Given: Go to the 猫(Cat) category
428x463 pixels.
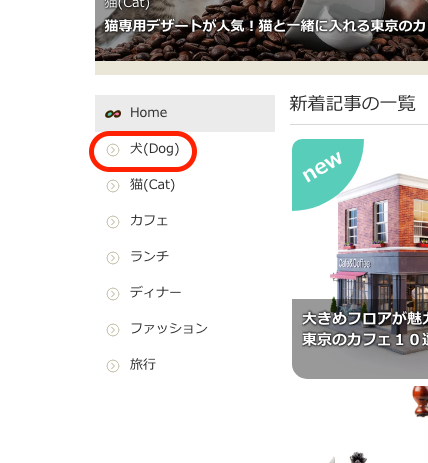Looking at the screenshot, I should tap(152, 185).
